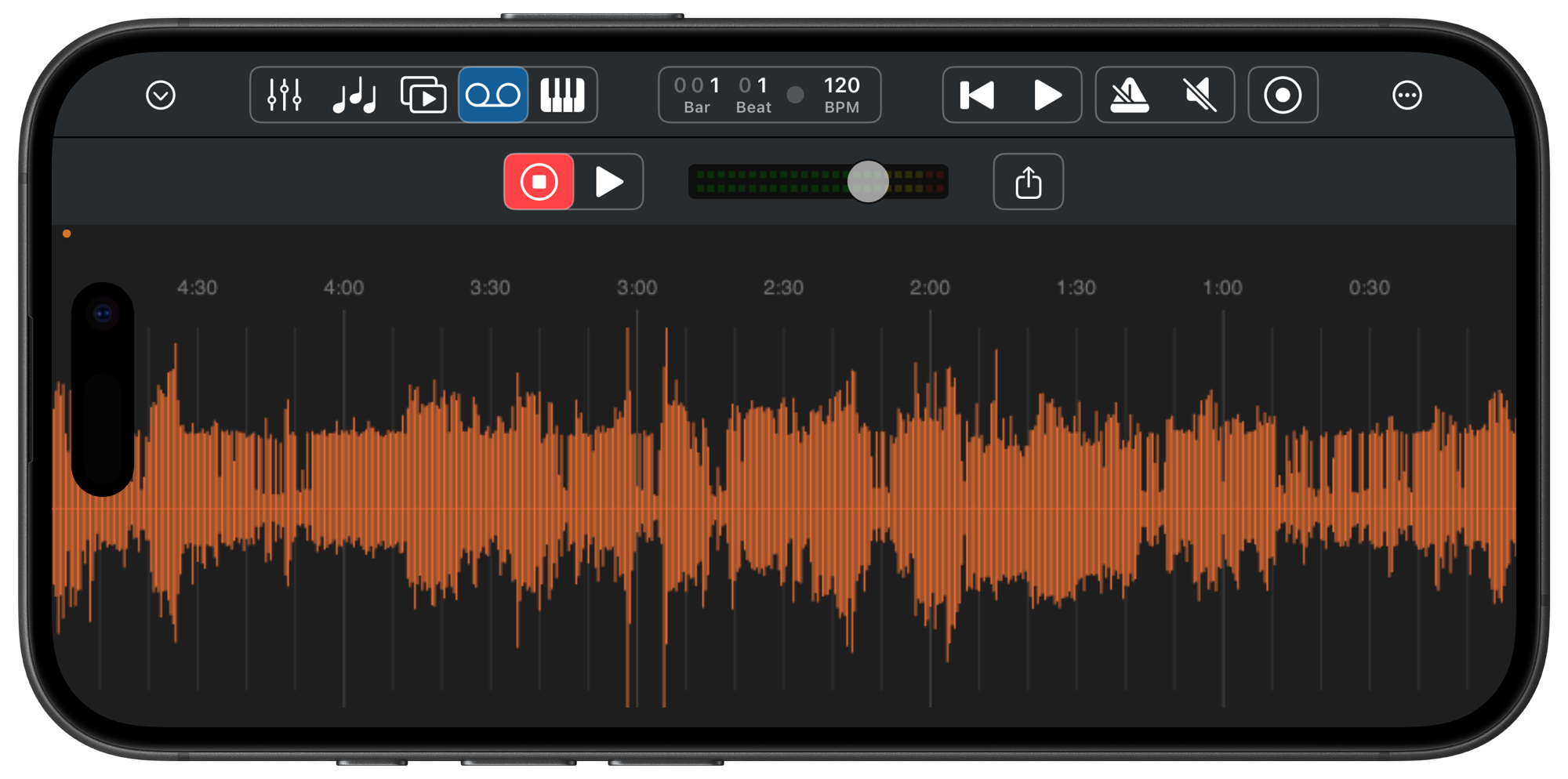Select the tape recorder view
Screen dimensions: 1568x779
[x=493, y=95]
